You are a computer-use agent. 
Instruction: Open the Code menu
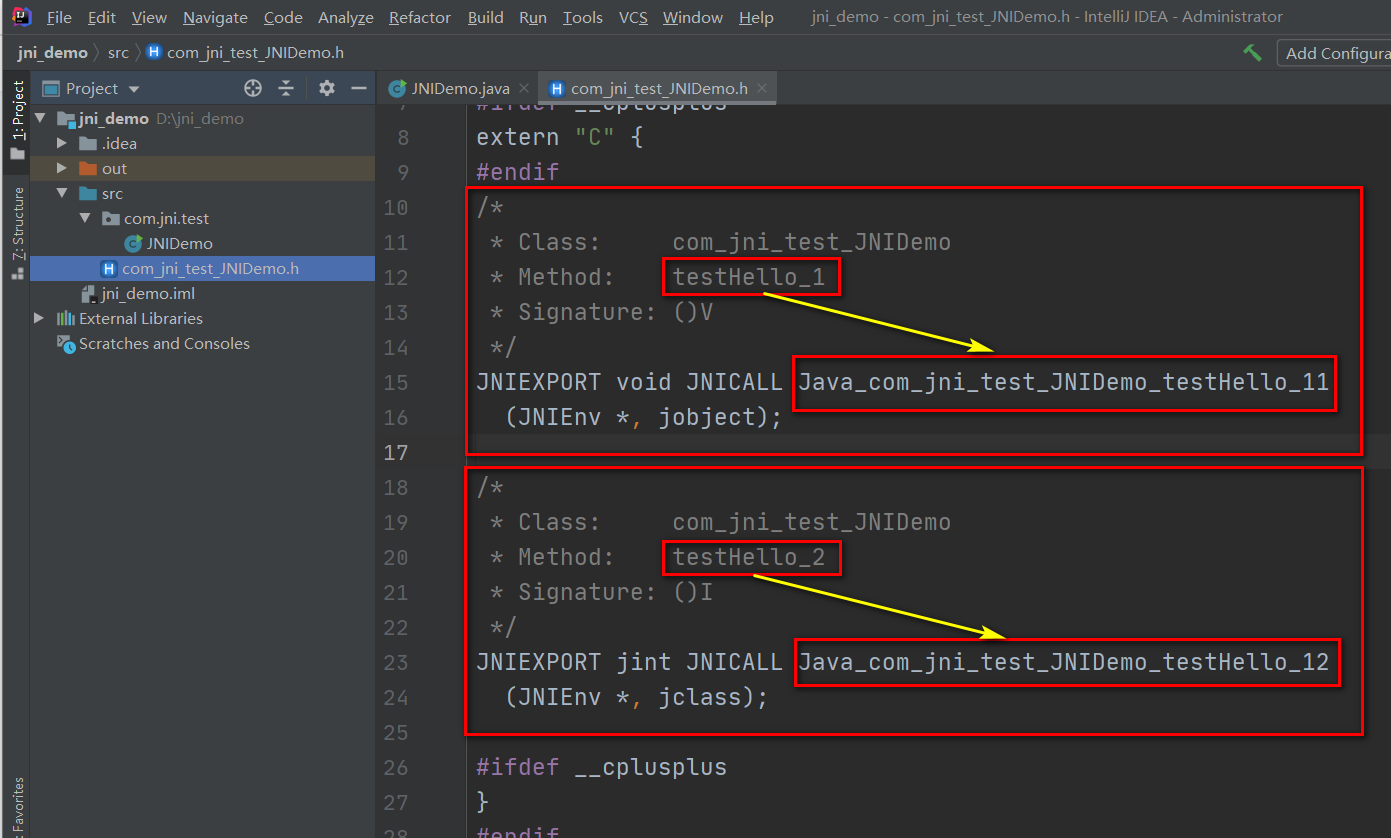pos(283,17)
